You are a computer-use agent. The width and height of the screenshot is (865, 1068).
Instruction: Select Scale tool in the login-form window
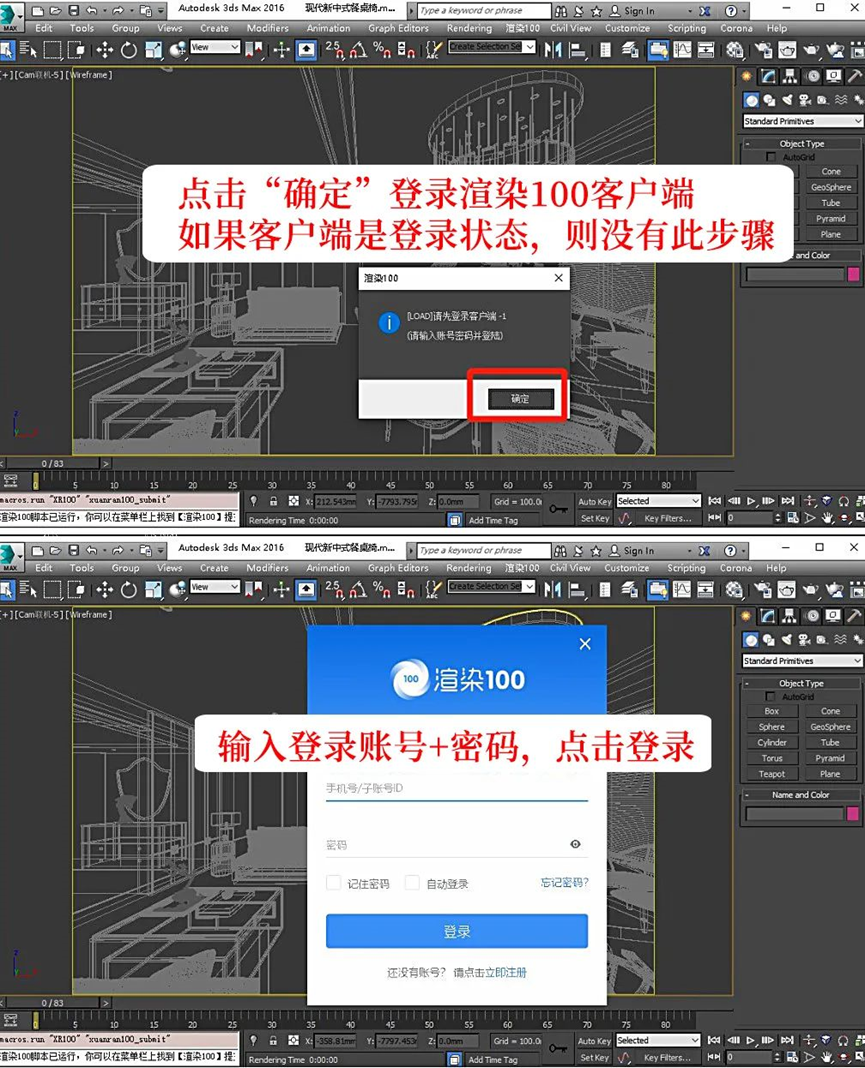click(153, 589)
